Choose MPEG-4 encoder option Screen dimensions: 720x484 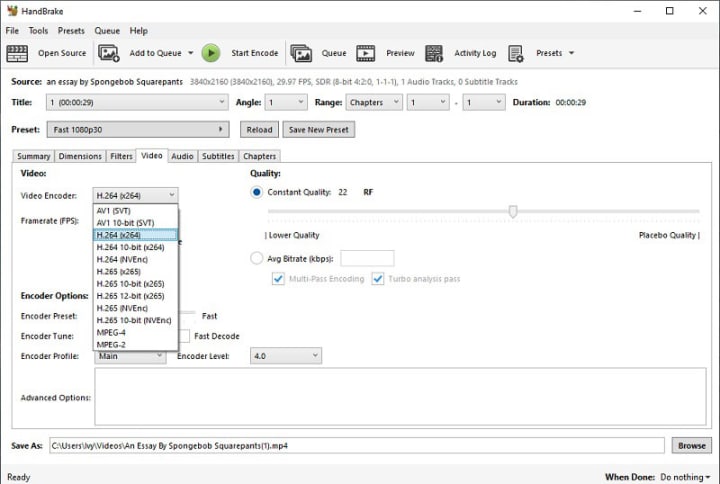click(x=135, y=332)
